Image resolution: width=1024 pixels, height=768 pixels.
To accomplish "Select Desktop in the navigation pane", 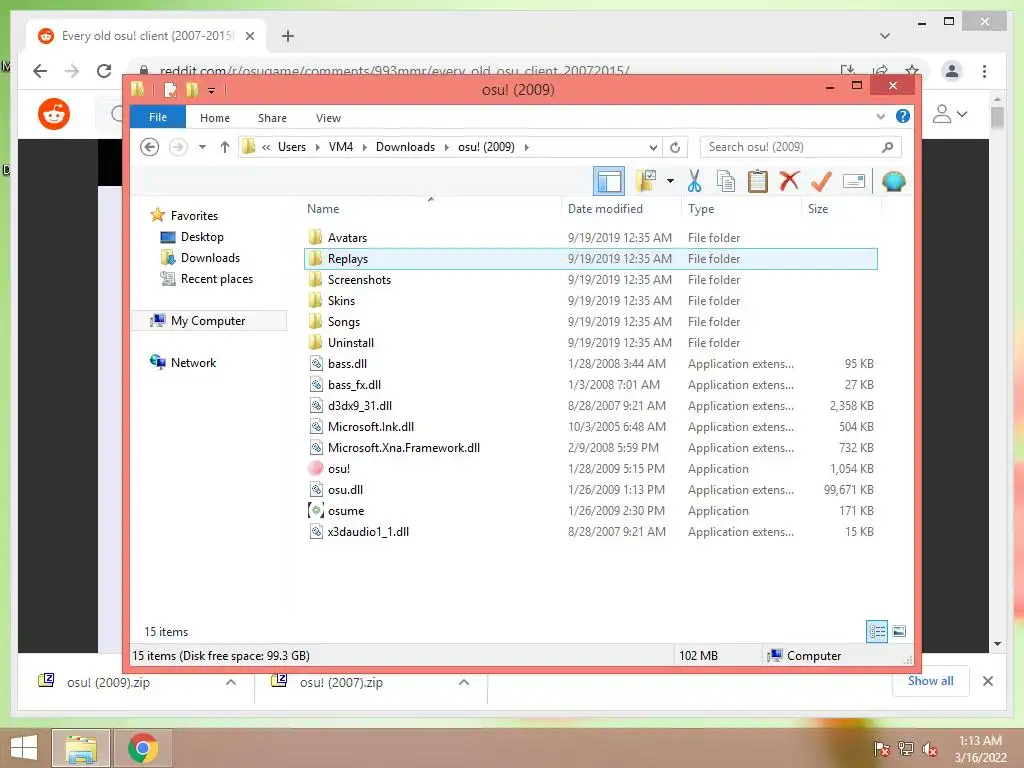I will pyautogui.click(x=202, y=236).
